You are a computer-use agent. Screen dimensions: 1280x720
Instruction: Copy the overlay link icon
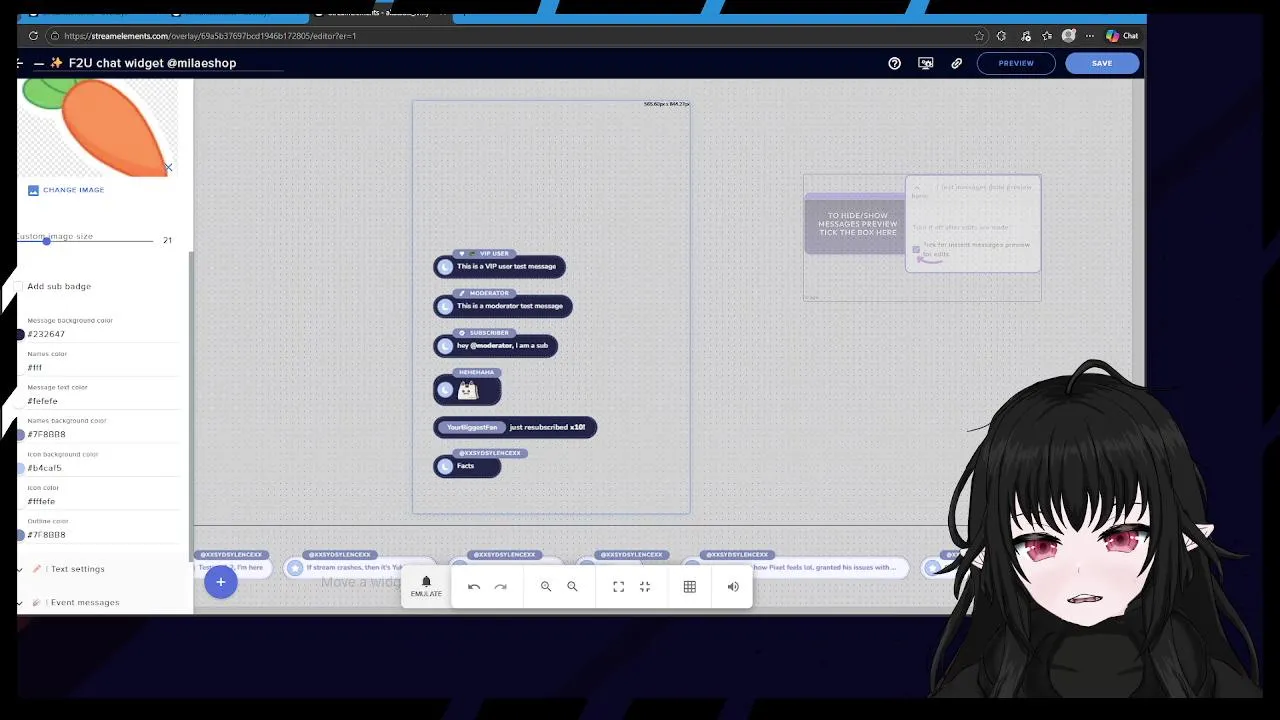pyautogui.click(x=956, y=63)
